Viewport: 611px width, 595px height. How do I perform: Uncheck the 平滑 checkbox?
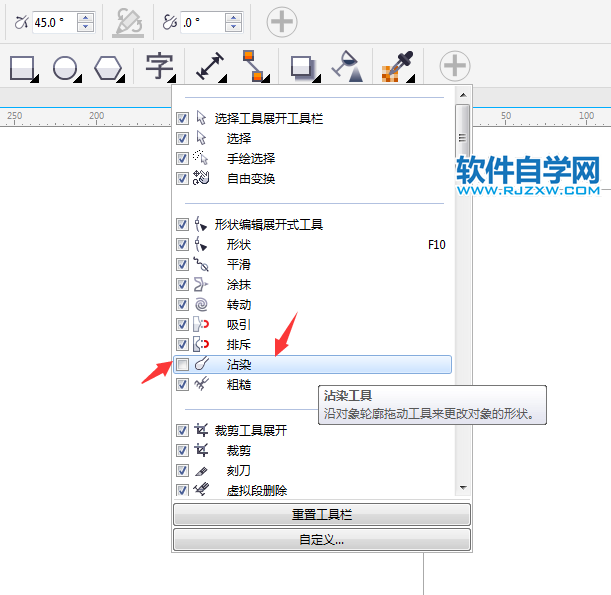point(182,265)
